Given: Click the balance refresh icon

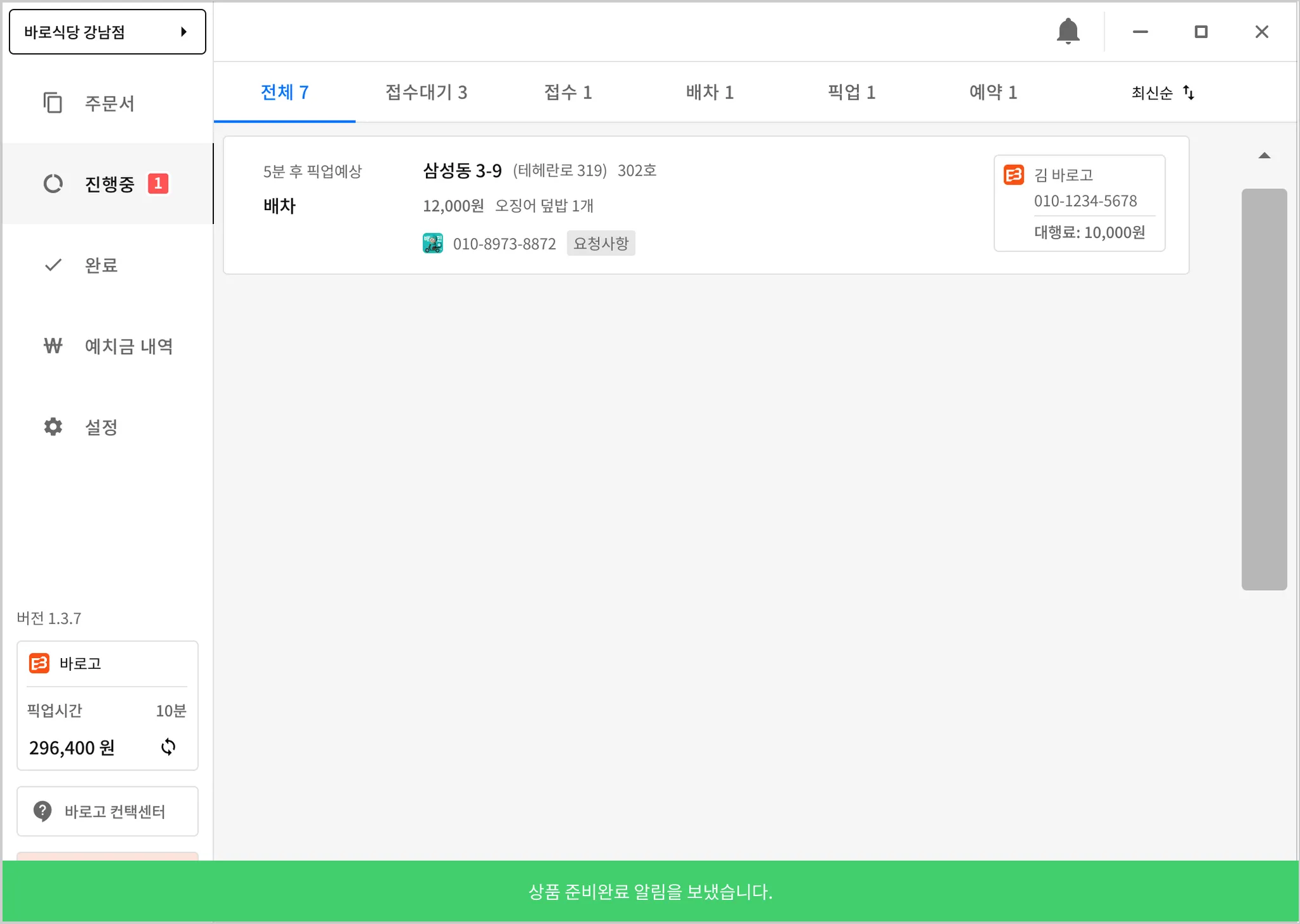Looking at the screenshot, I should point(168,747).
